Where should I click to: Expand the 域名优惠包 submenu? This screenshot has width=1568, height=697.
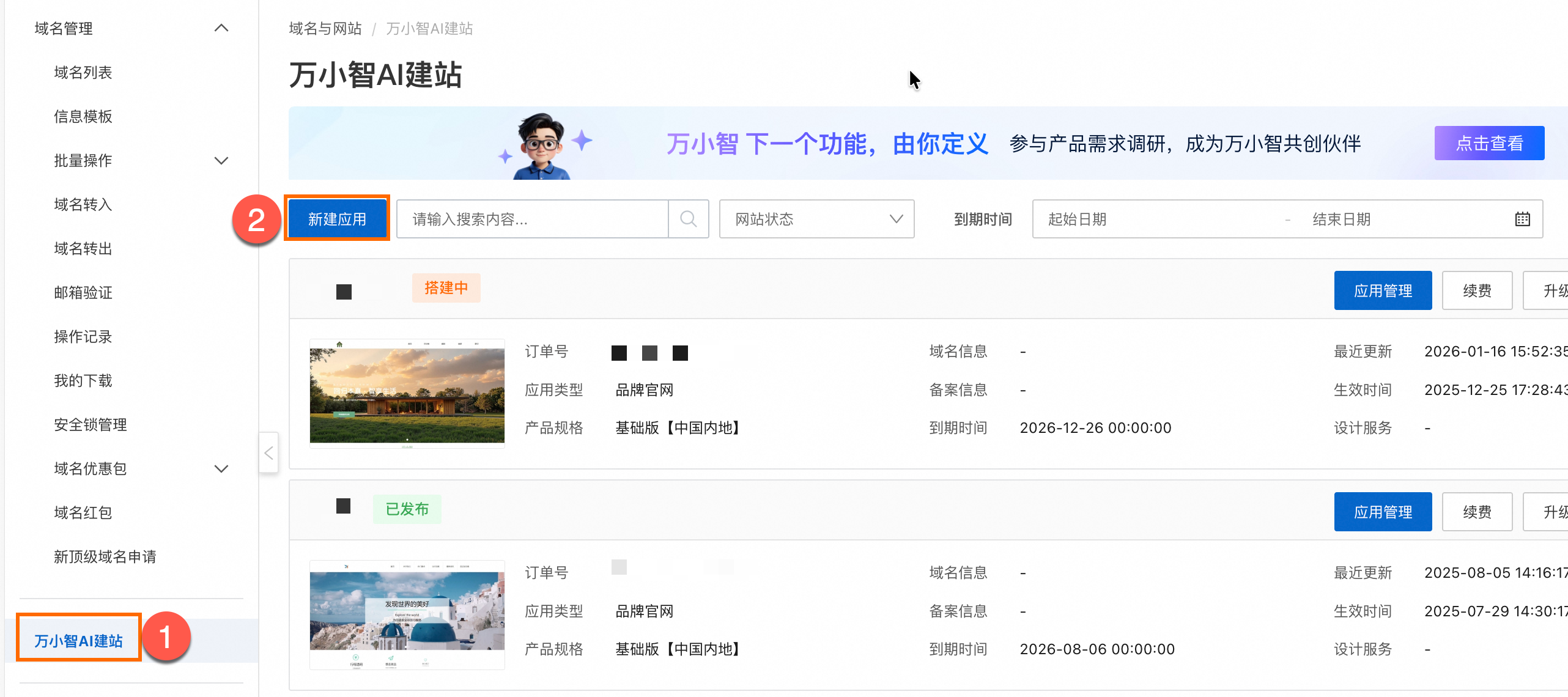click(221, 469)
